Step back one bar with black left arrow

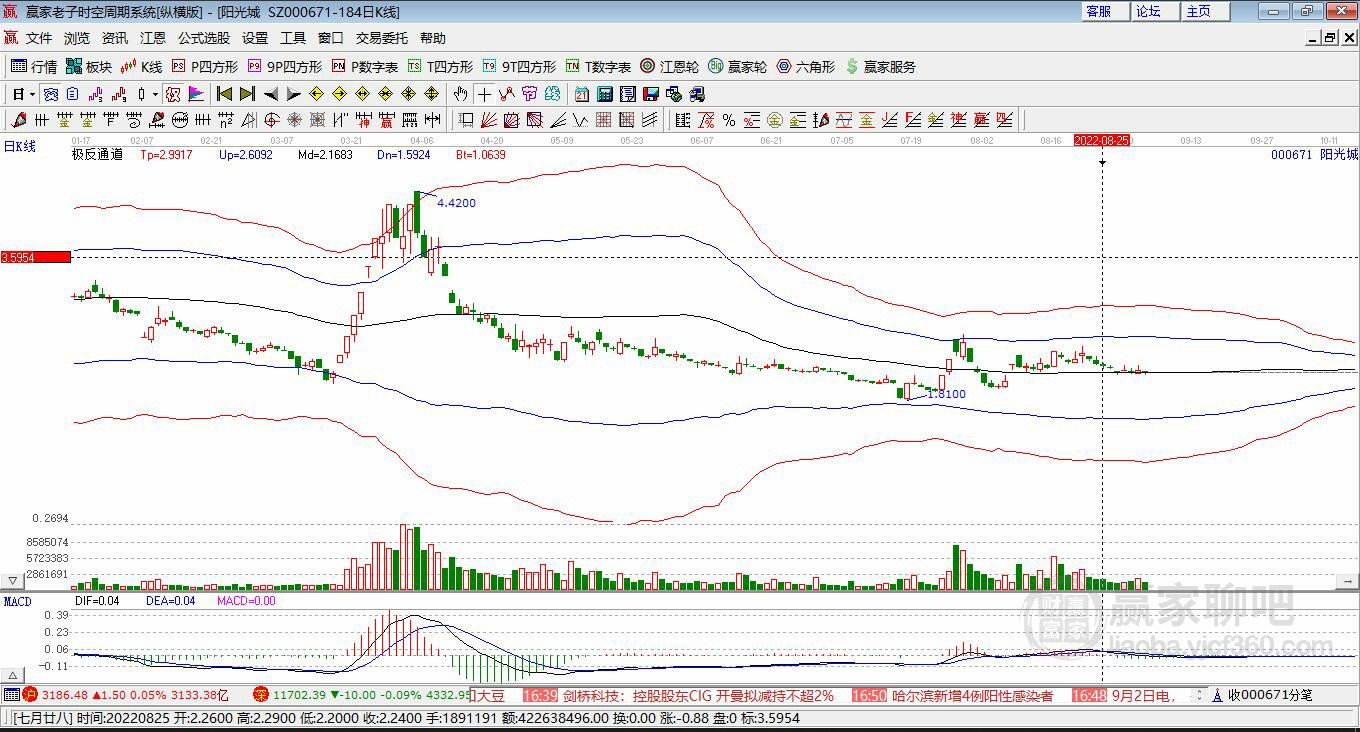(270, 94)
